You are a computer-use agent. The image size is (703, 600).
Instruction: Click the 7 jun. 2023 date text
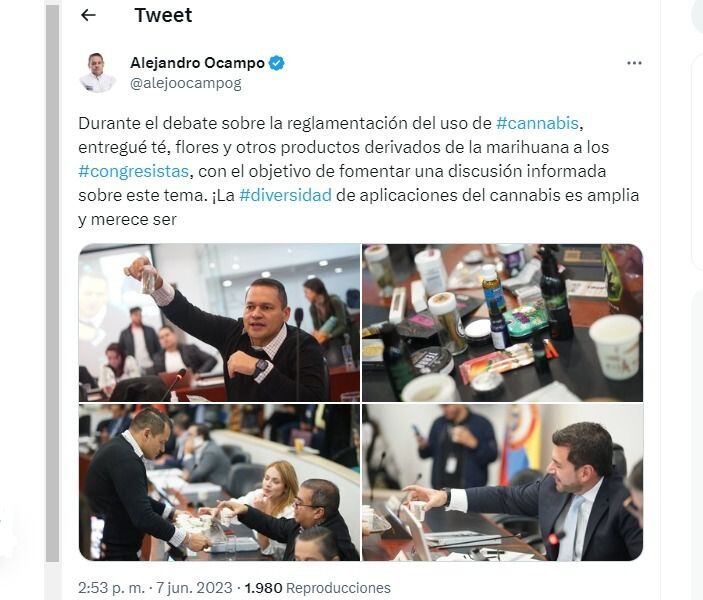tap(194, 588)
